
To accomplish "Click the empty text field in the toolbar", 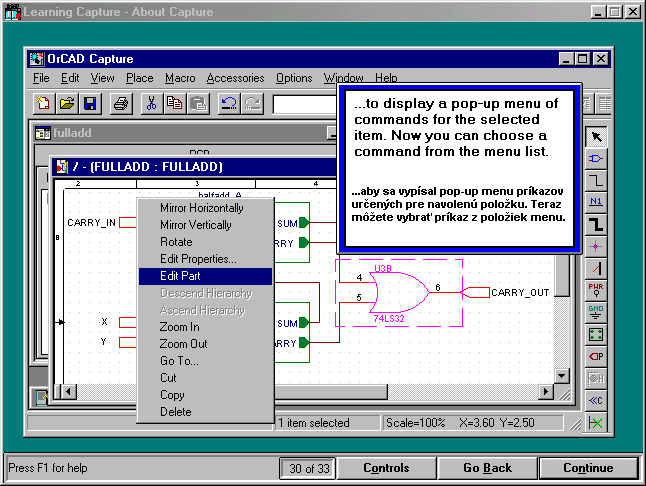I will (x=305, y=103).
